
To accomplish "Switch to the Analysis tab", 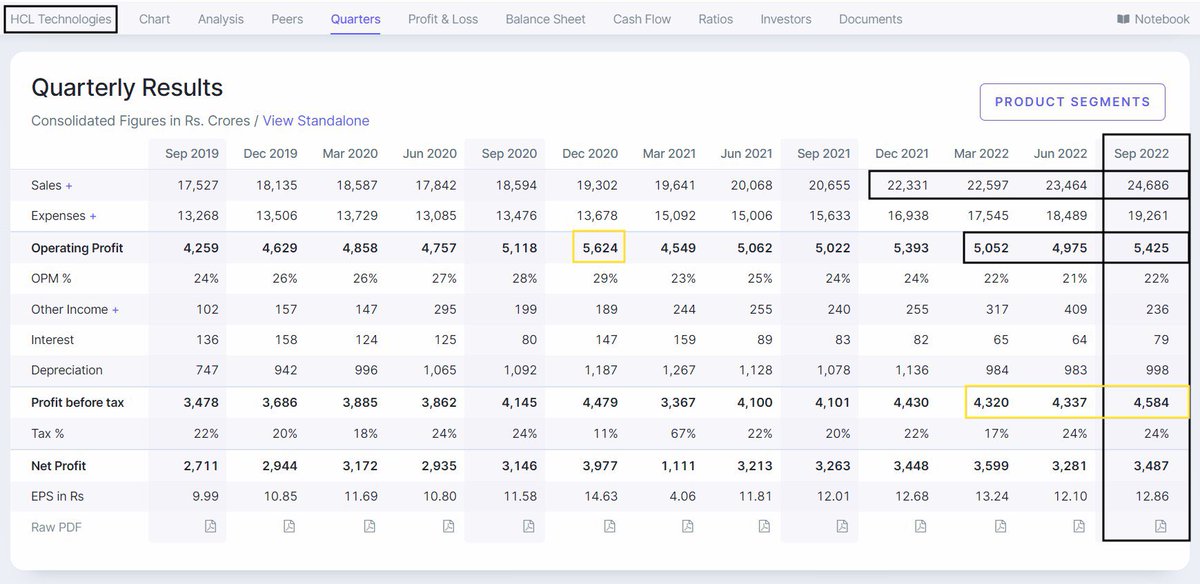I will coord(221,19).
